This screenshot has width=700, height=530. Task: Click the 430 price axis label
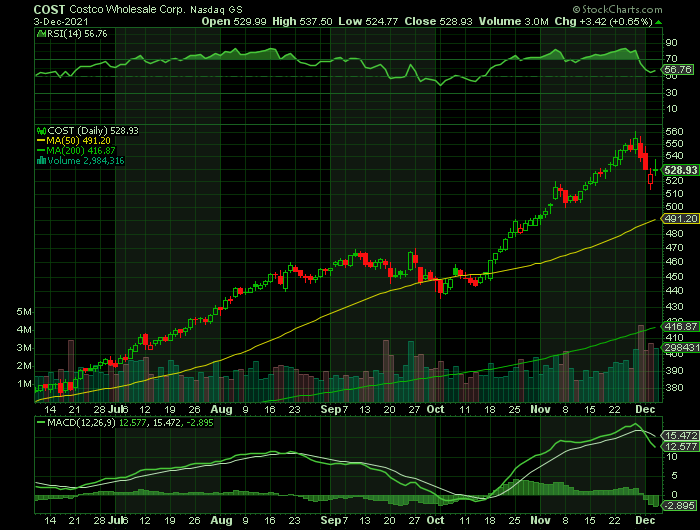tap(674, 307)
